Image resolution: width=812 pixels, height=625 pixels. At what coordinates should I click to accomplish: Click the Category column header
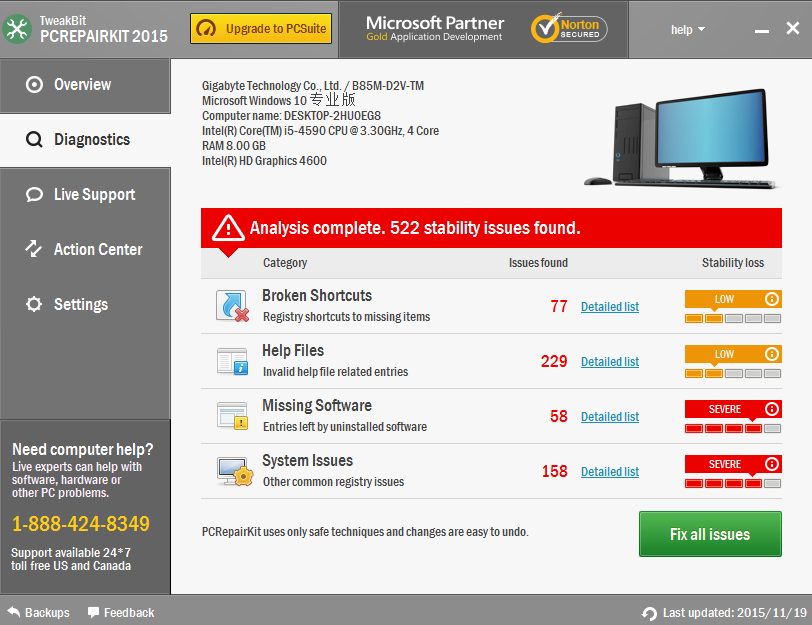click(285, 263)
